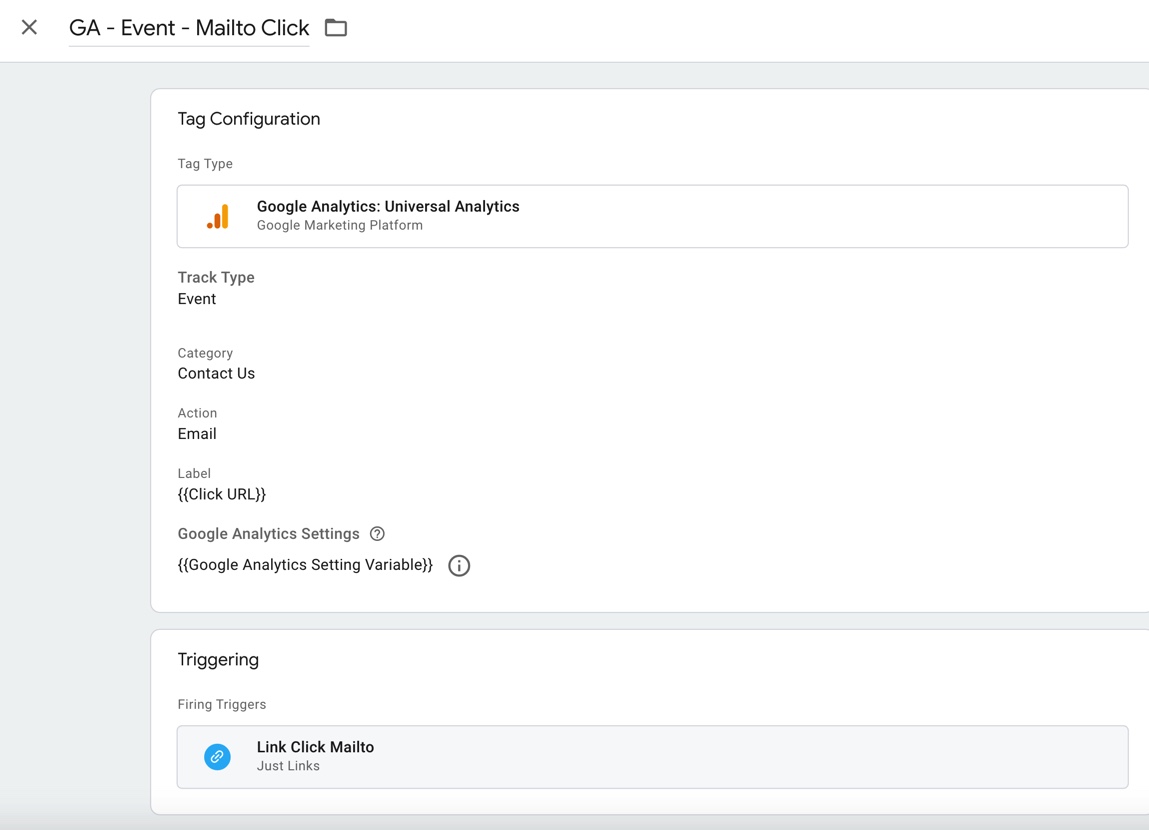Click the Google Analytics bar chart icon
The width and height of the screenshot is (1149, 830).
point(218,217)
